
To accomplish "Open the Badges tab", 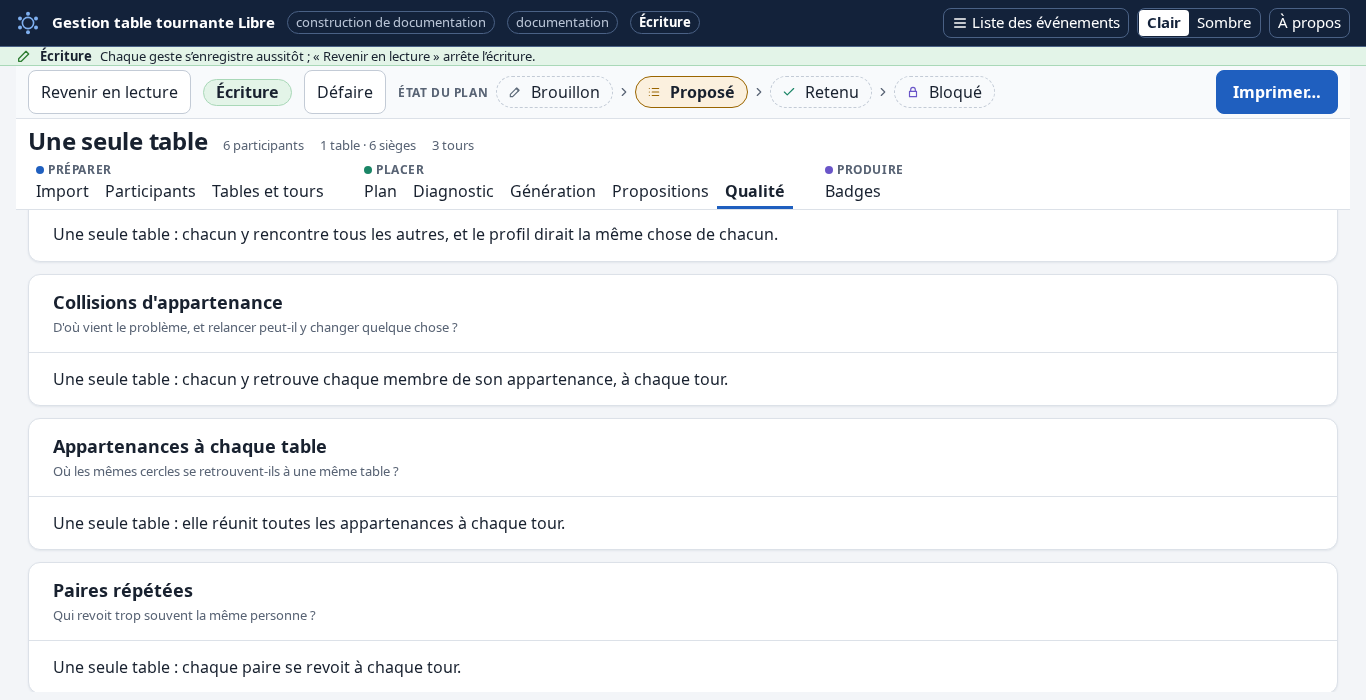I will coord(853,191).
